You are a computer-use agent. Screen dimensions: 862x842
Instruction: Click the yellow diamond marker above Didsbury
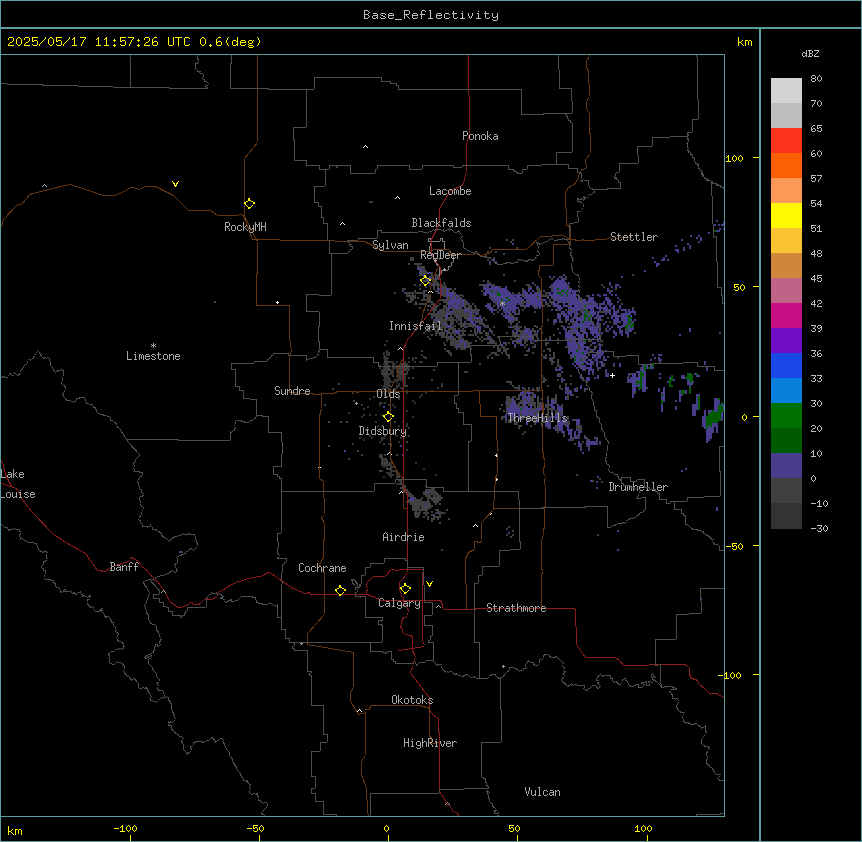(388, 417)
